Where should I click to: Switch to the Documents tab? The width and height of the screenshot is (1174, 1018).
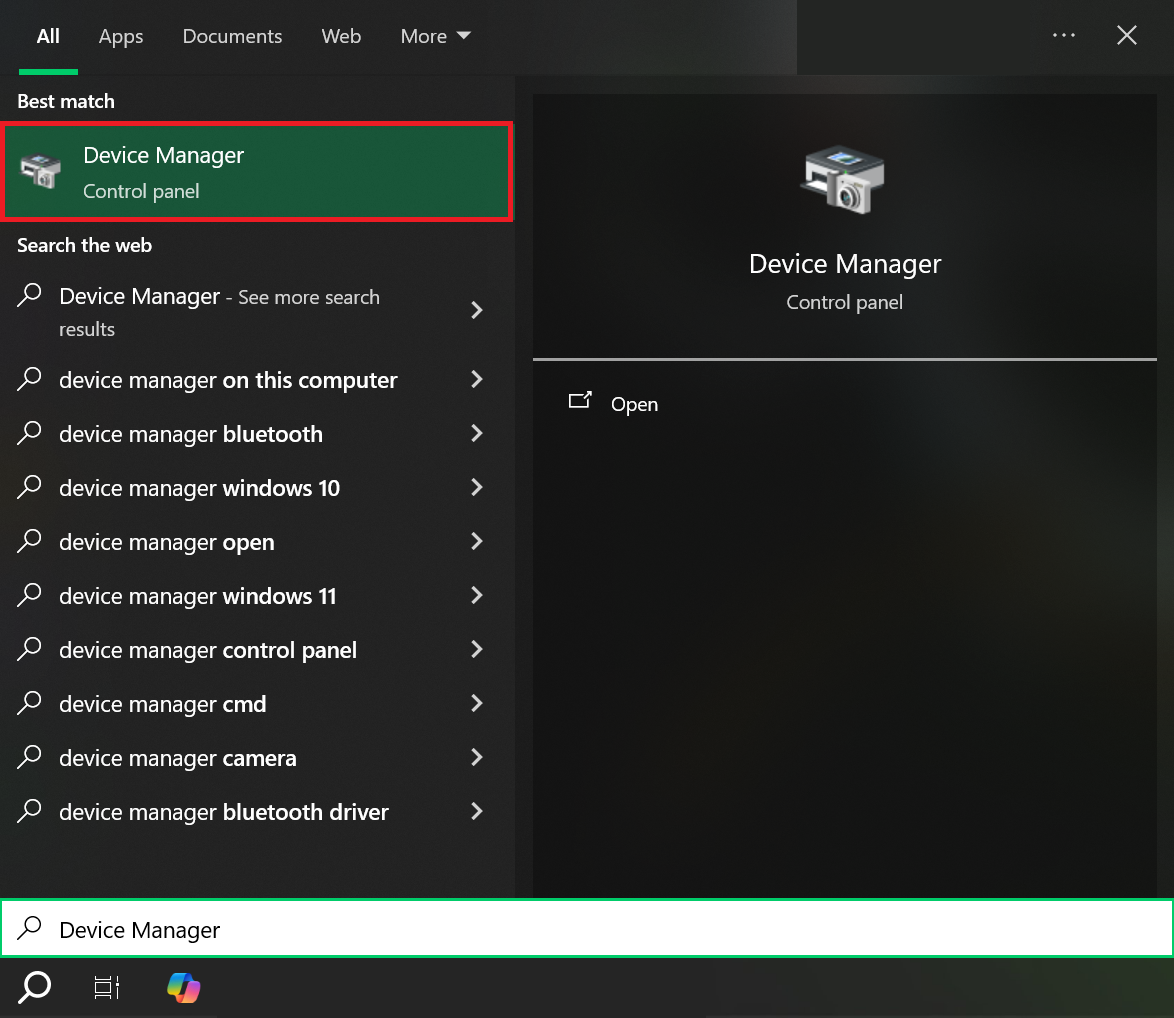pyautogui.click(x=232, y=36)
